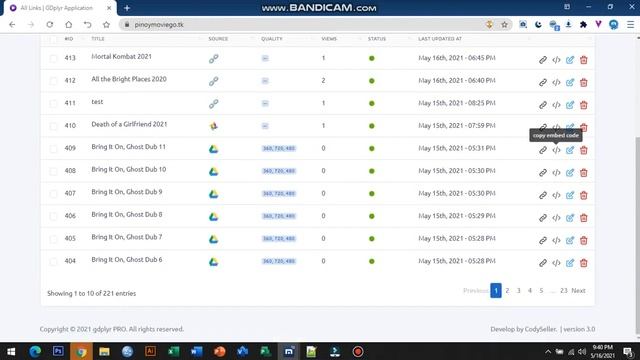The width and height of the screenshot is (640, 360).
Task: Copy embed code for the test row
Action: (556, 105)
